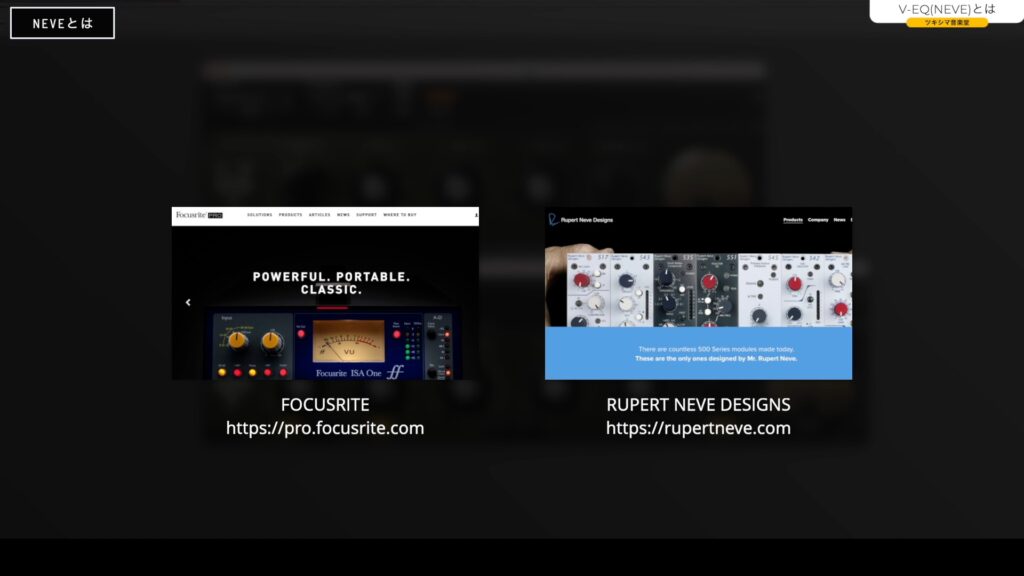
Task: Click the user account icon on Focusrite header
Action: click(476, 215)
